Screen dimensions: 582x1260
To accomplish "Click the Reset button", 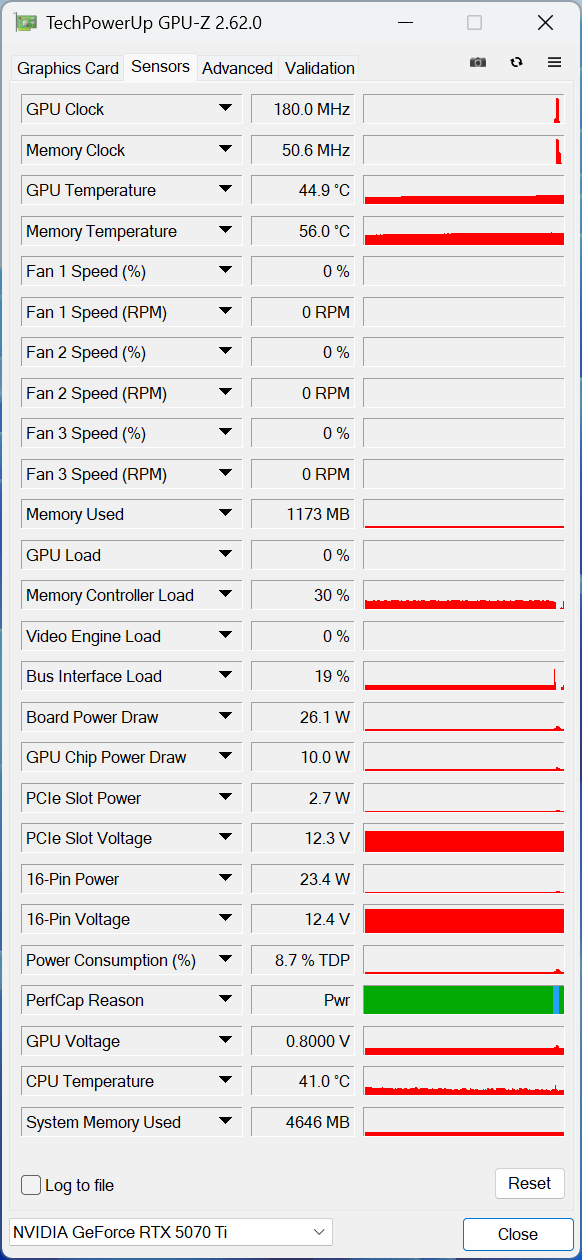I will click(x=529, y=1184).
